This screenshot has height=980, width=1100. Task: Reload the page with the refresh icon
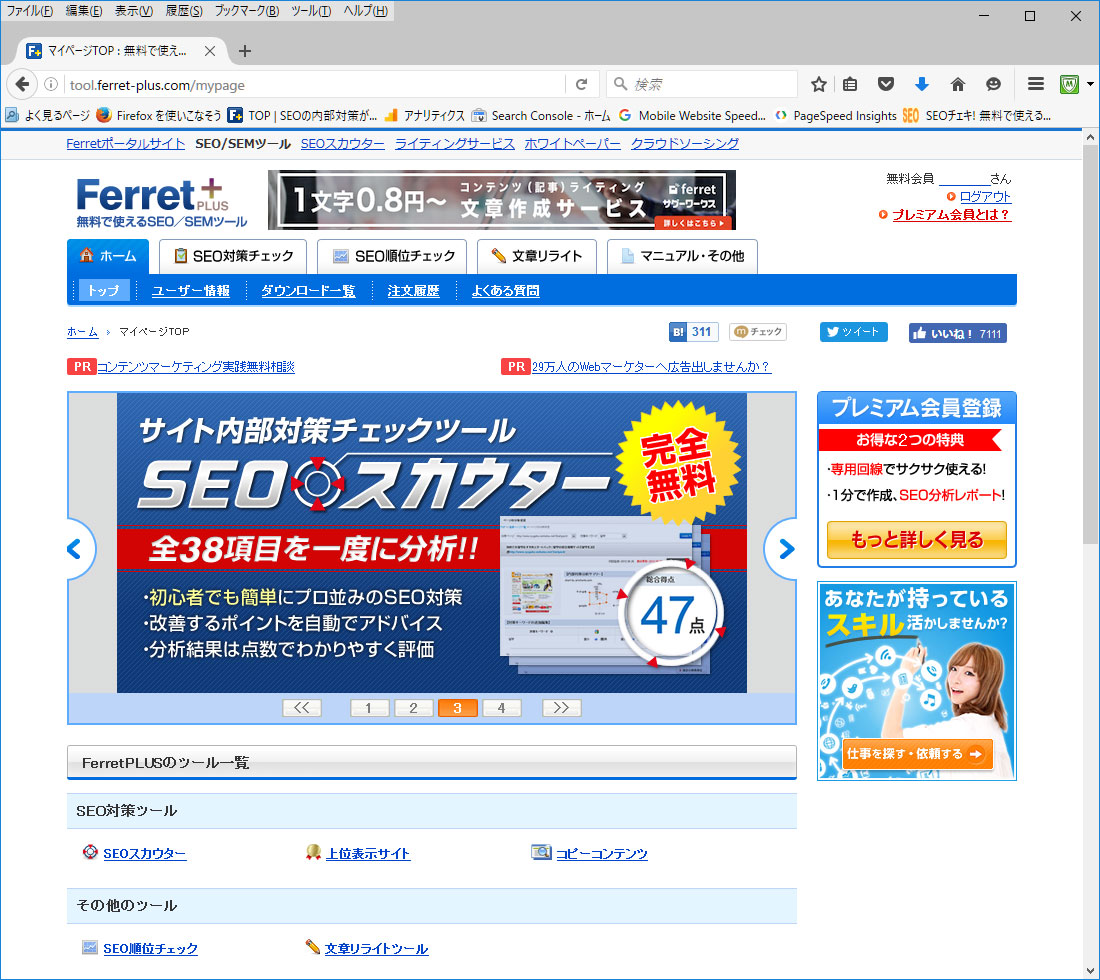581,84
